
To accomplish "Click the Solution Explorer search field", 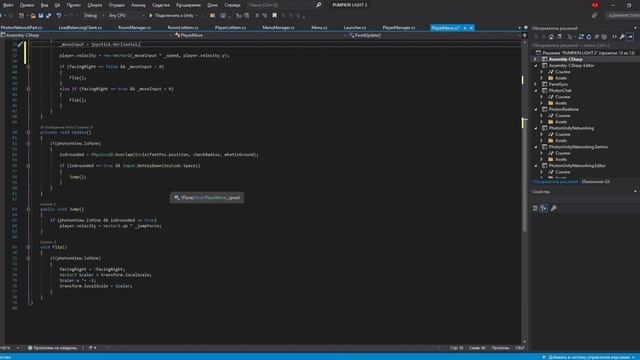I will pos(585,45).
